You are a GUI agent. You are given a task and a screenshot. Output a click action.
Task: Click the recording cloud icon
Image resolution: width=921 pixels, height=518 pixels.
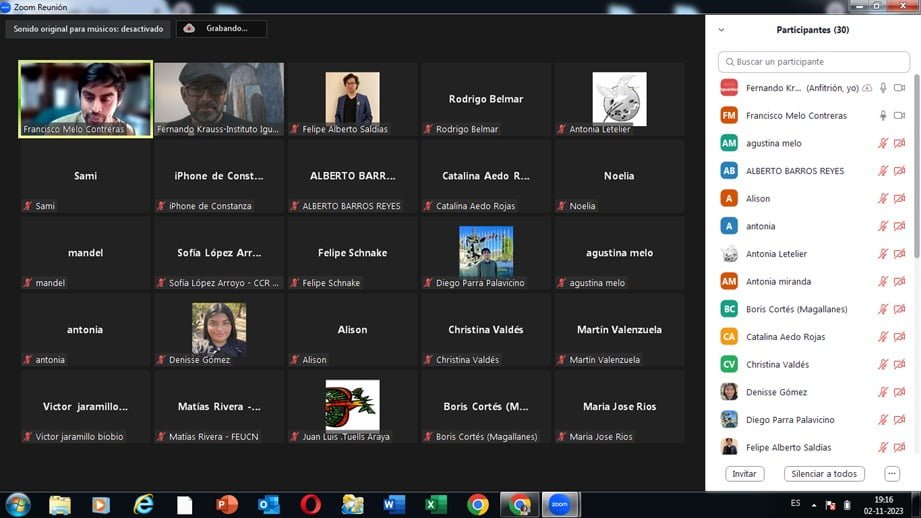tap(189, 29)
